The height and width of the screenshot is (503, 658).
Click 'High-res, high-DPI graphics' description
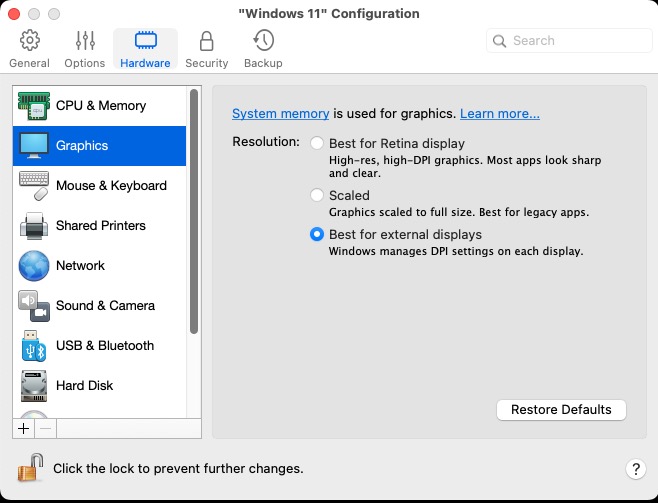pyautogui.click(x=465, y=167)
